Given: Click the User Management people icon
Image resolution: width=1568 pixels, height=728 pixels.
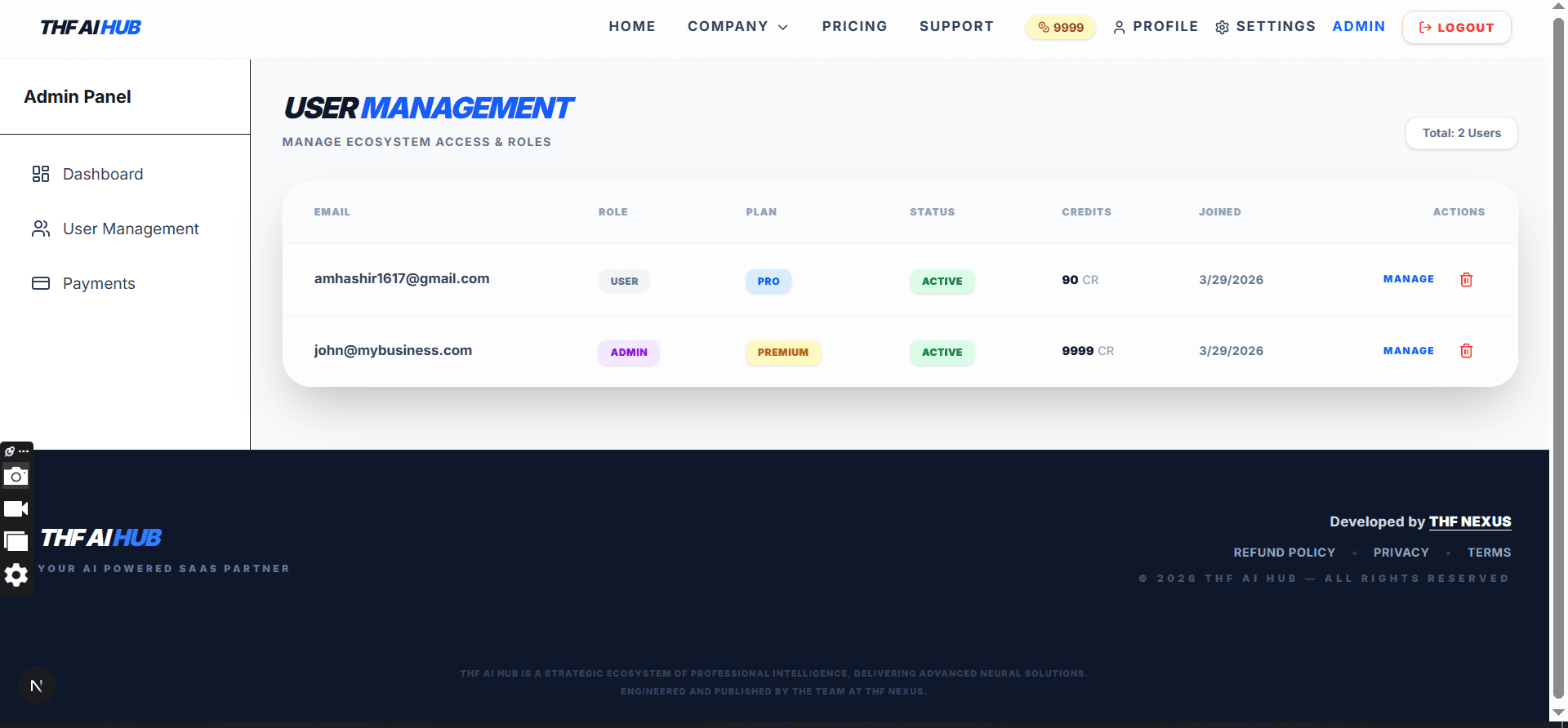Looking at the screenshot, I should click(41, 229).
